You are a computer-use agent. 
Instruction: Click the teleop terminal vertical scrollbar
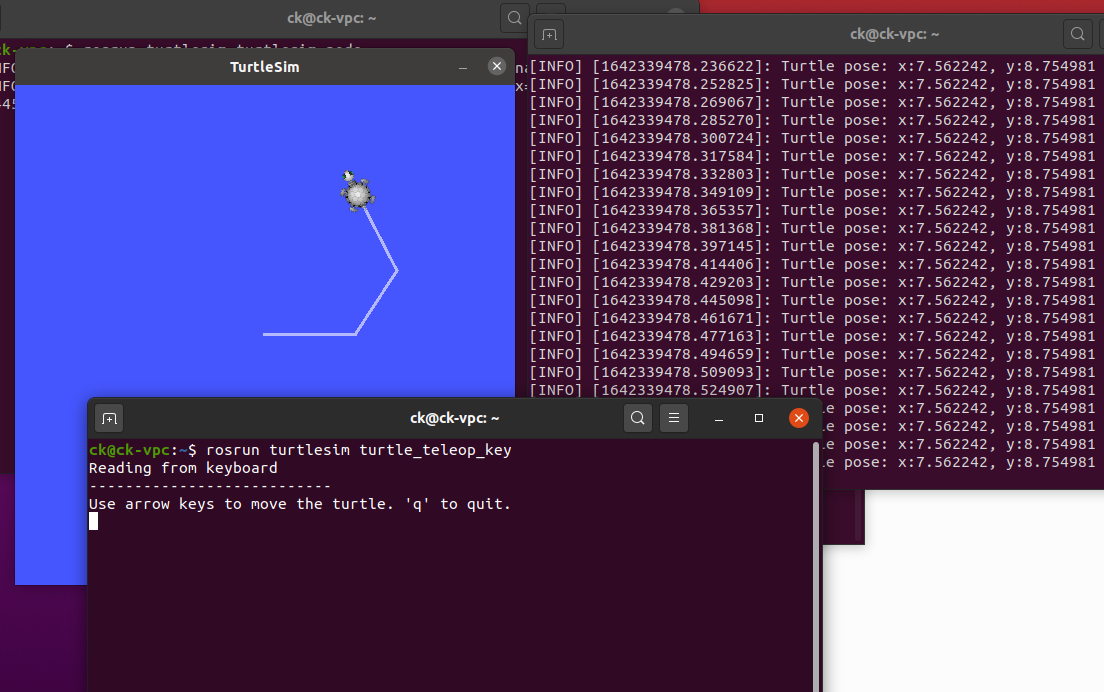(816, 567)
